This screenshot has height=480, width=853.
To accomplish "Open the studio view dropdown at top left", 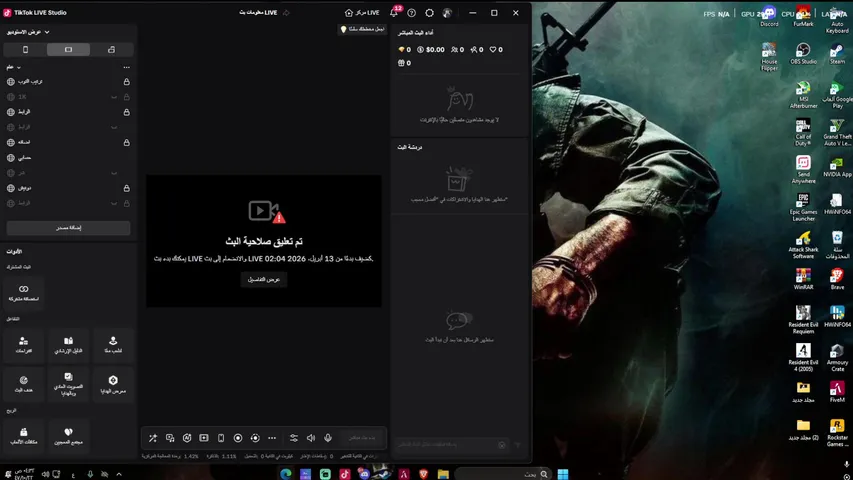I will (28, 32).
